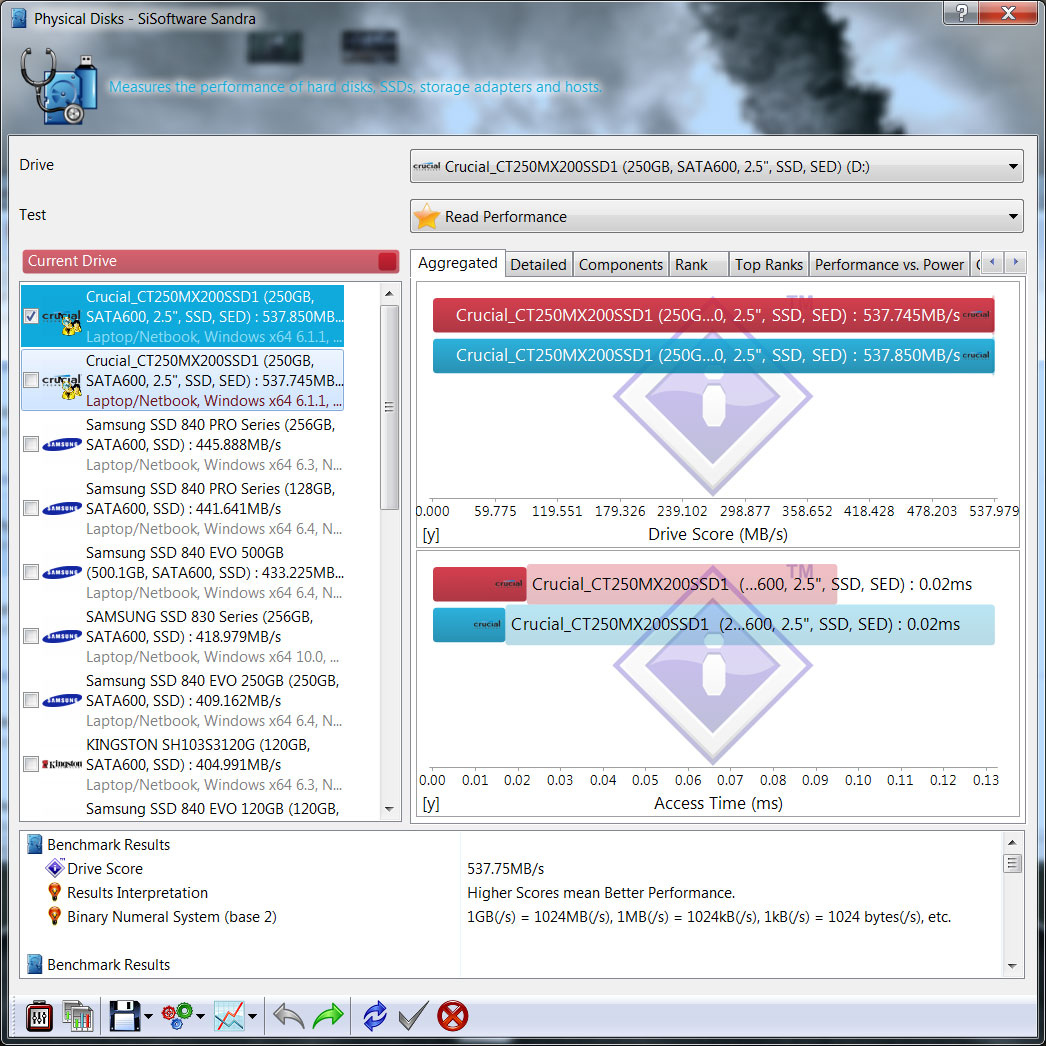This screenshot has width=1046, height=1046.
Task: Click the colored gears settings icon
Action: click(177, 1016)
